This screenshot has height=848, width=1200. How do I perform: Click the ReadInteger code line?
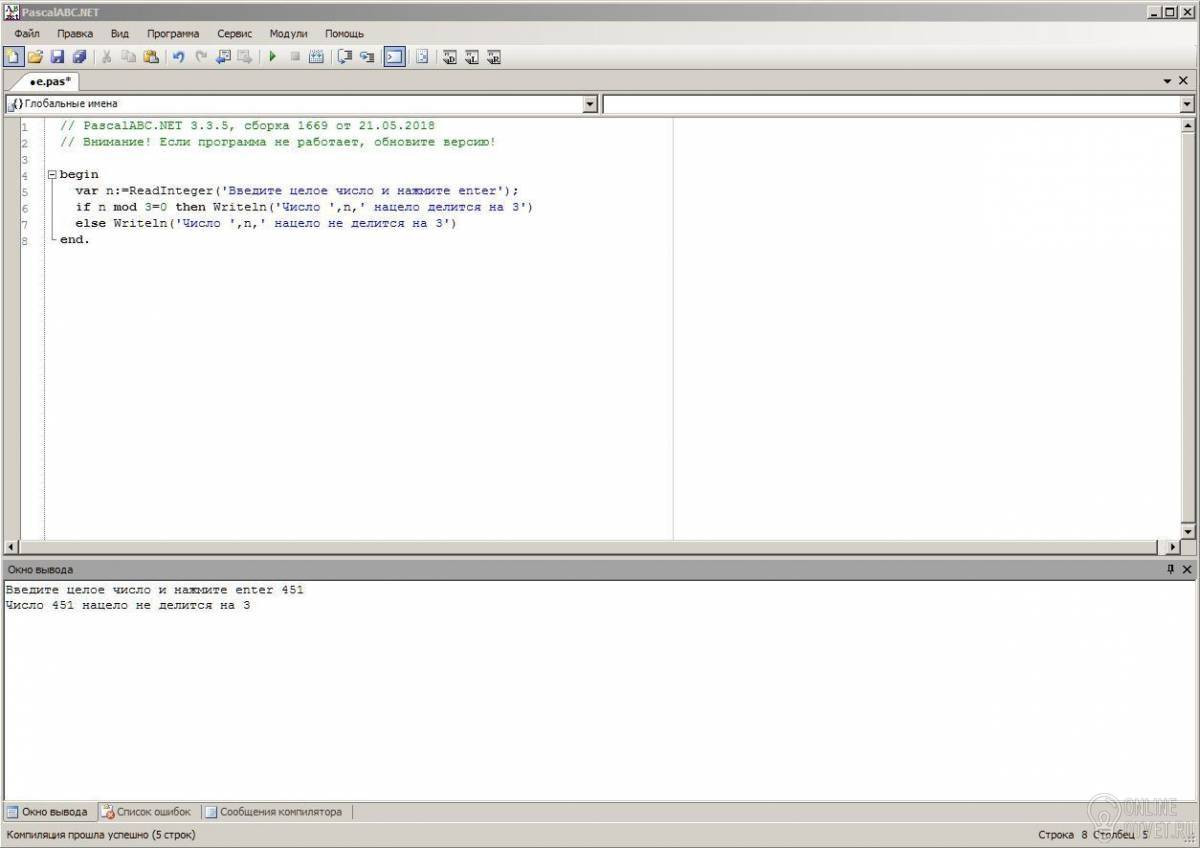297,191
